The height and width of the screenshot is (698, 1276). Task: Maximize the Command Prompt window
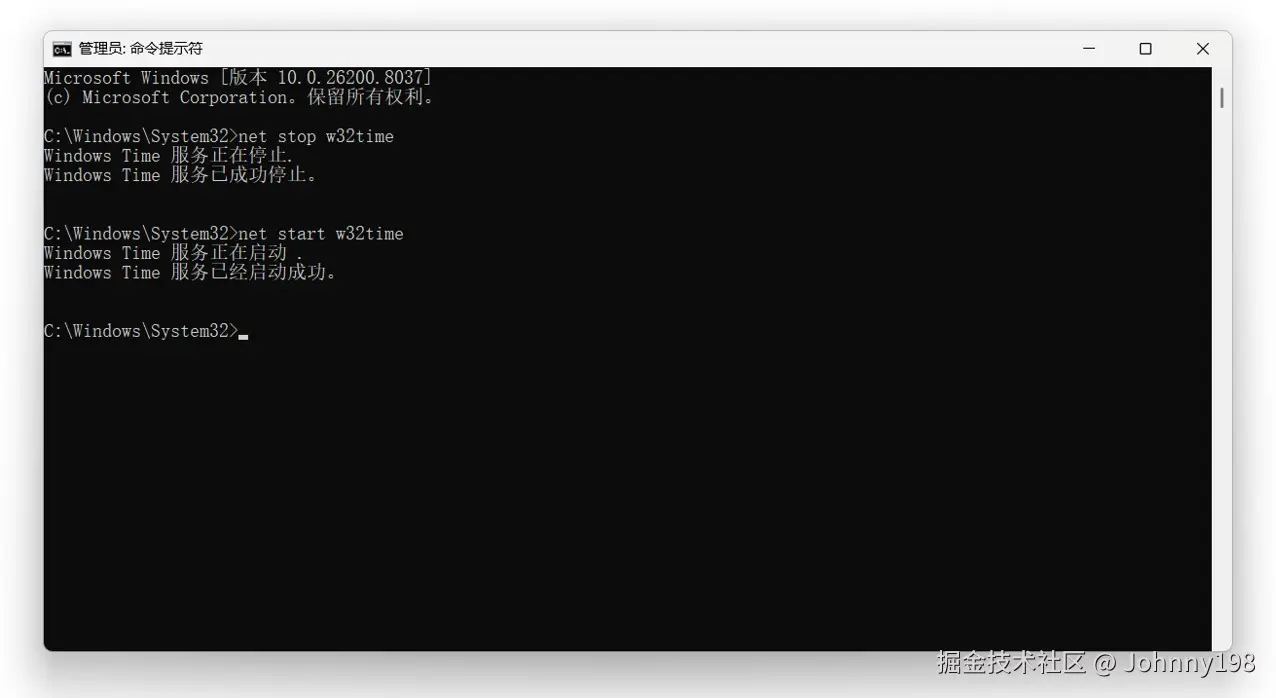[x=1145, y=49]
